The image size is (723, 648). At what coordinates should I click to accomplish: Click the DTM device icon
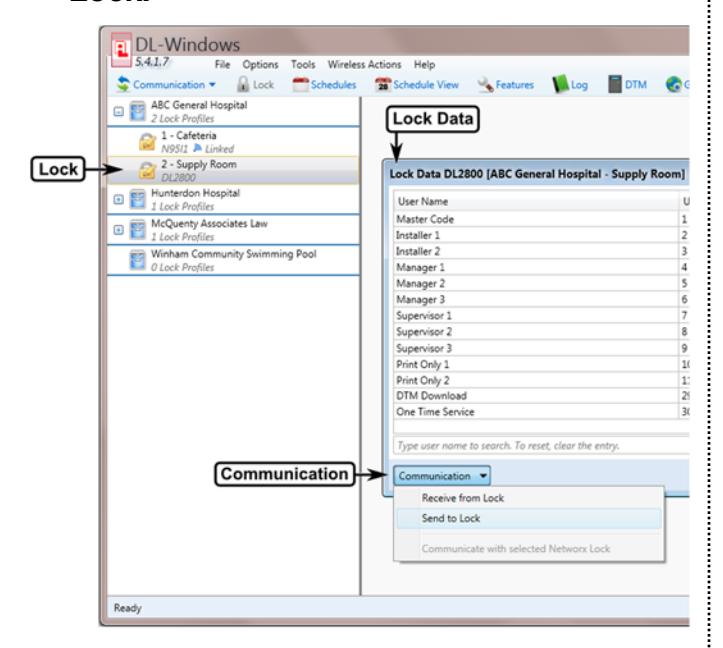point(615,84)
